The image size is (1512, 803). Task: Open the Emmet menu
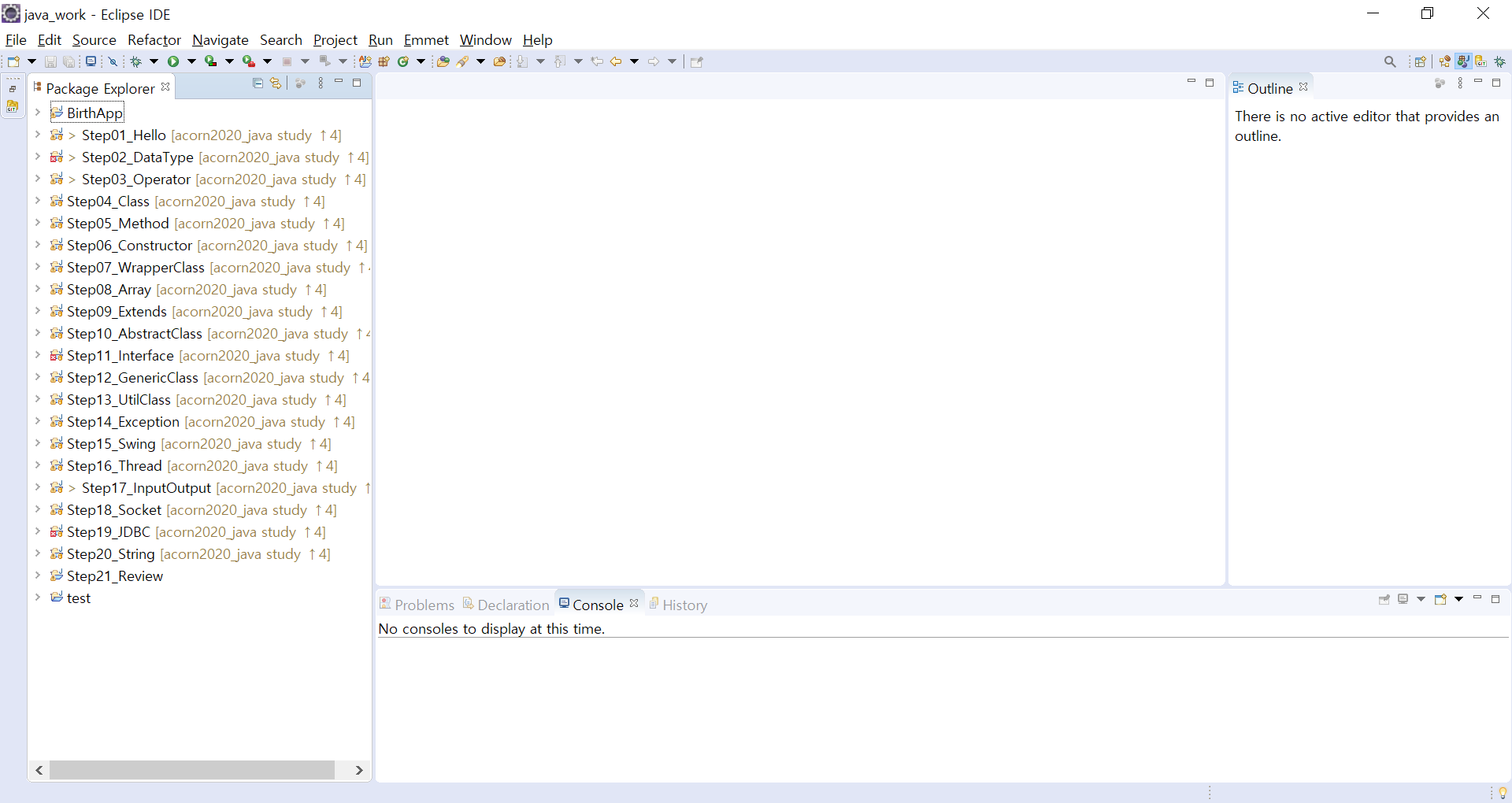(426, 39)
